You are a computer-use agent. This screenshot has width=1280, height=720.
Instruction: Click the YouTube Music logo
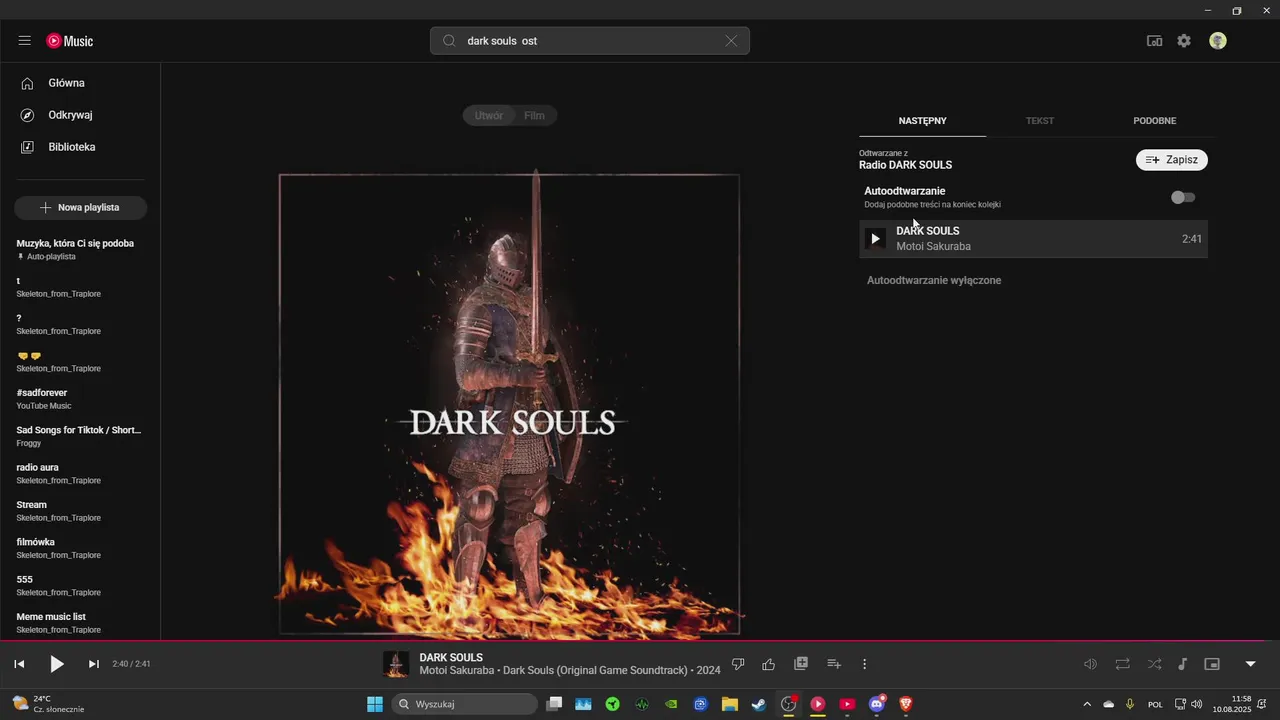pyautogui.click(x=70, y=41)
